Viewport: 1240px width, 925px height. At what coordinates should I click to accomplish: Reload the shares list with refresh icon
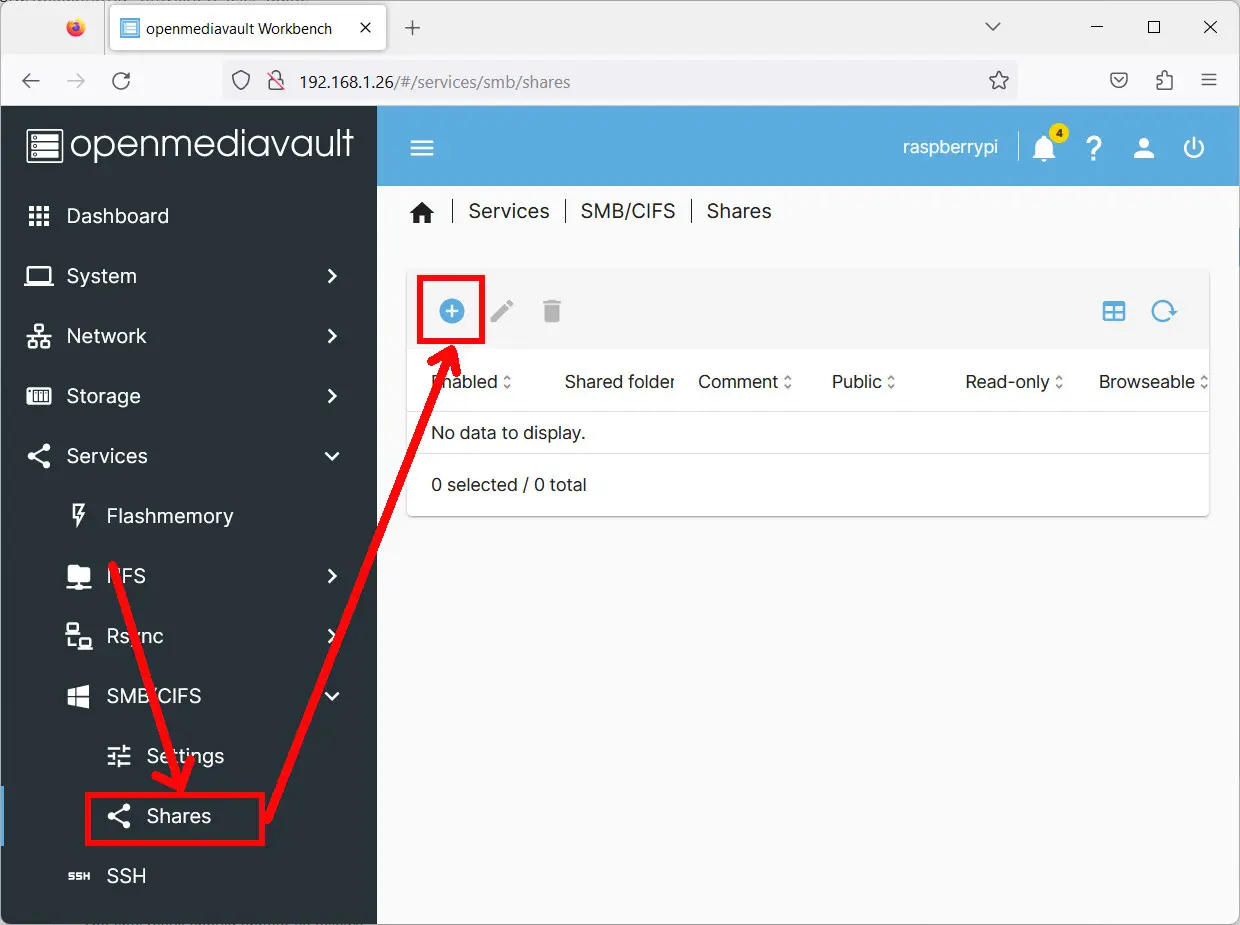click(x=1163, y=311)
